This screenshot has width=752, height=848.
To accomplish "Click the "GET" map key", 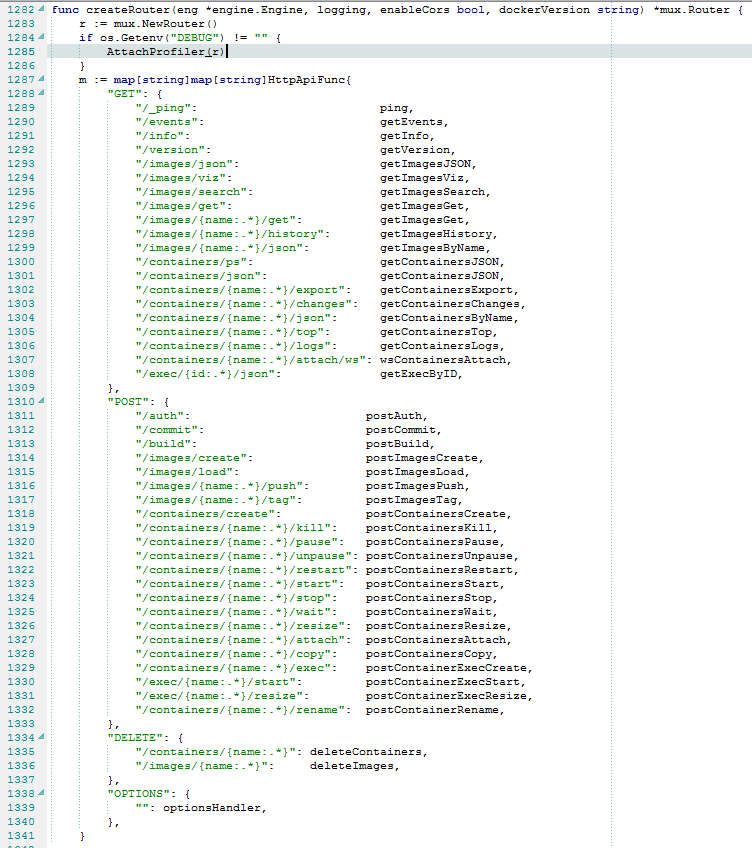I will point(124,94).
